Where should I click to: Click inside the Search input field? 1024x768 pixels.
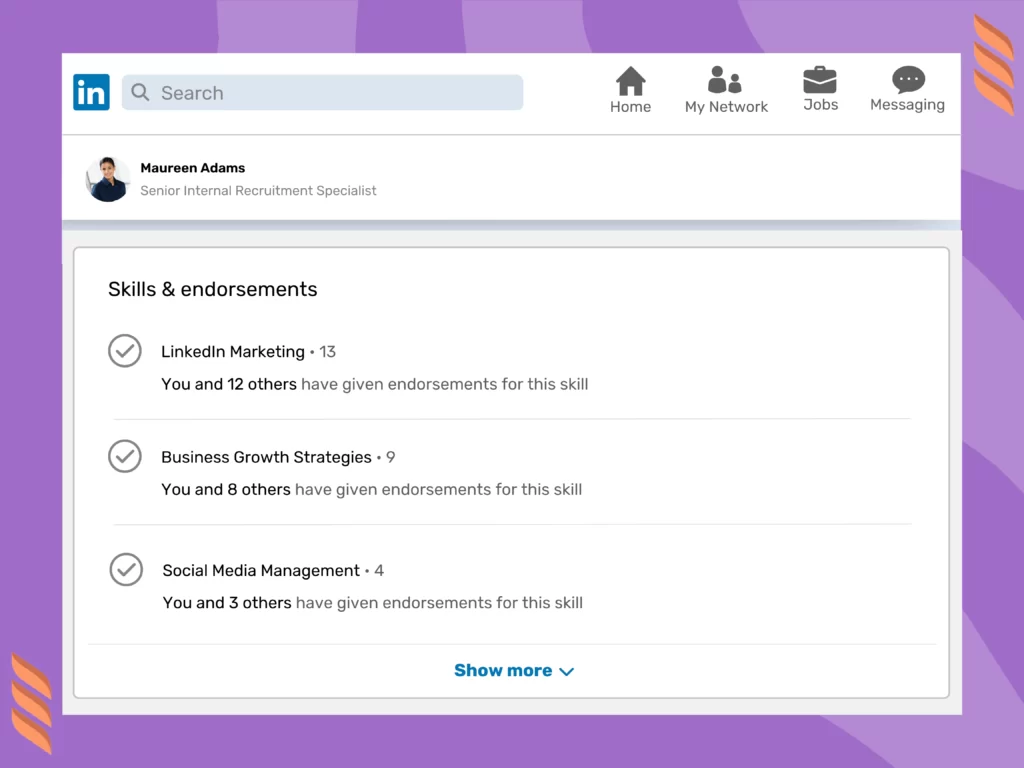point(300,92)
